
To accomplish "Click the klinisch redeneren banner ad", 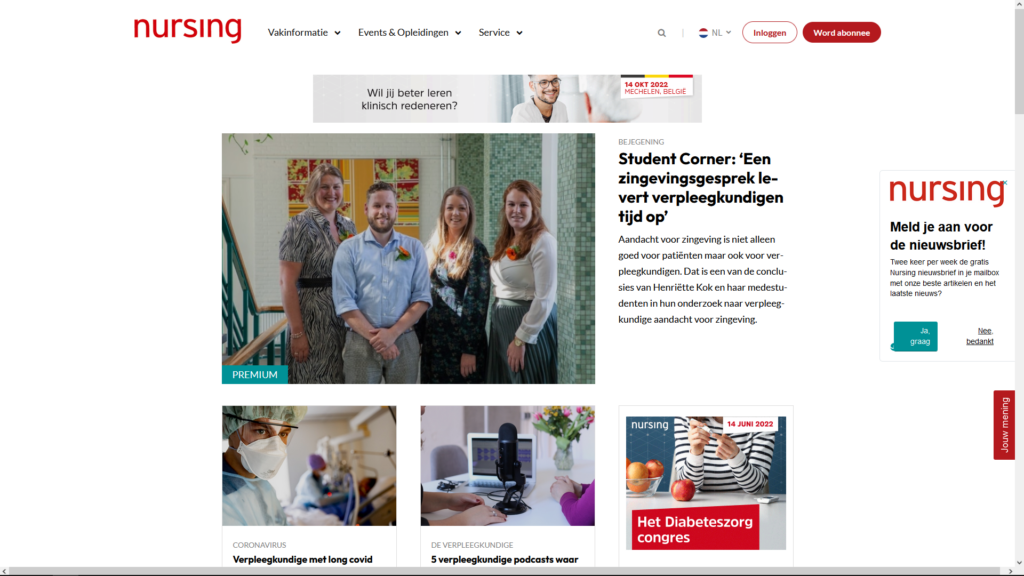I will pyautogui.click(x=507, y=99).
